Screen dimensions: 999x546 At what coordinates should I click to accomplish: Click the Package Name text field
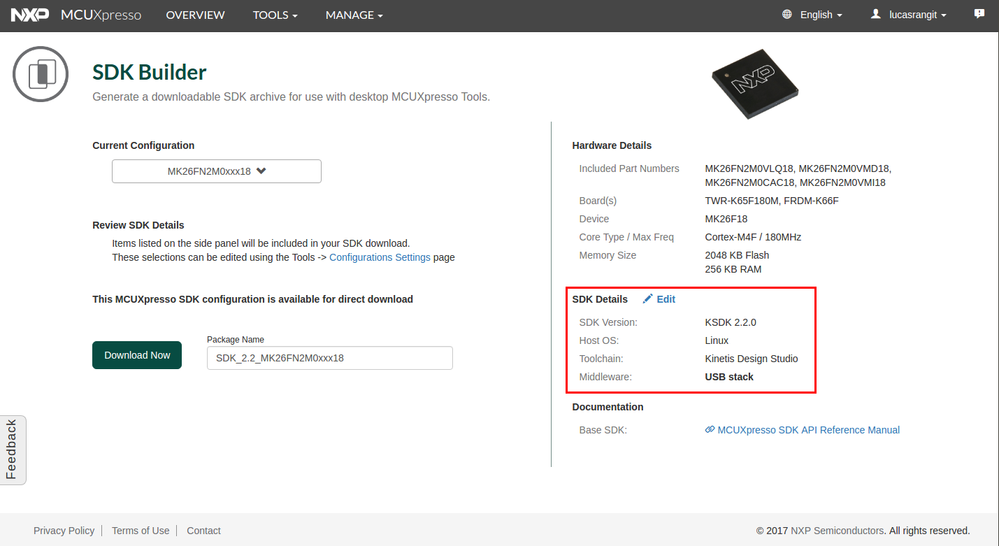(329, 357)
